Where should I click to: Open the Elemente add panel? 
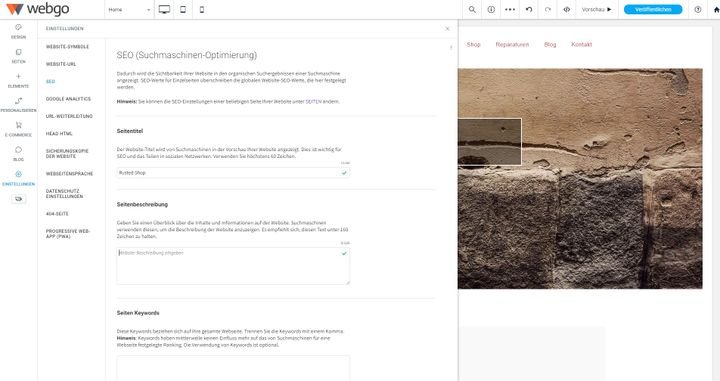[x=18, y=80]
